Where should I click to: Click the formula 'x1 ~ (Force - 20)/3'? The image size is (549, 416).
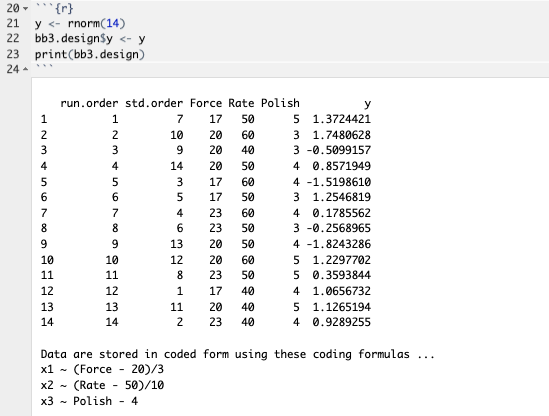pos(102,370)
